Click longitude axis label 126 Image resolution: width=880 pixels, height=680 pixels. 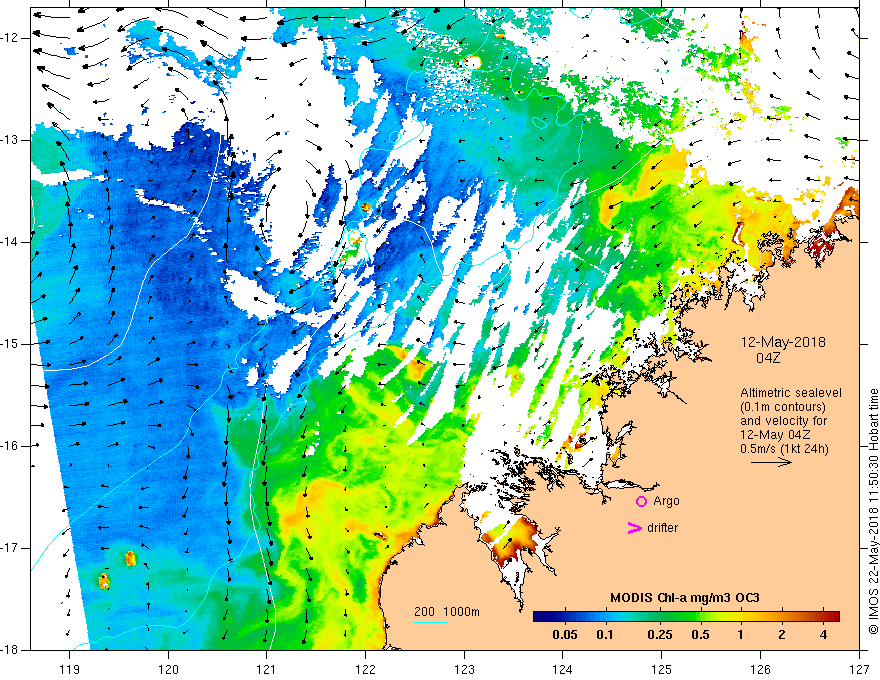[x=760, y=669]
